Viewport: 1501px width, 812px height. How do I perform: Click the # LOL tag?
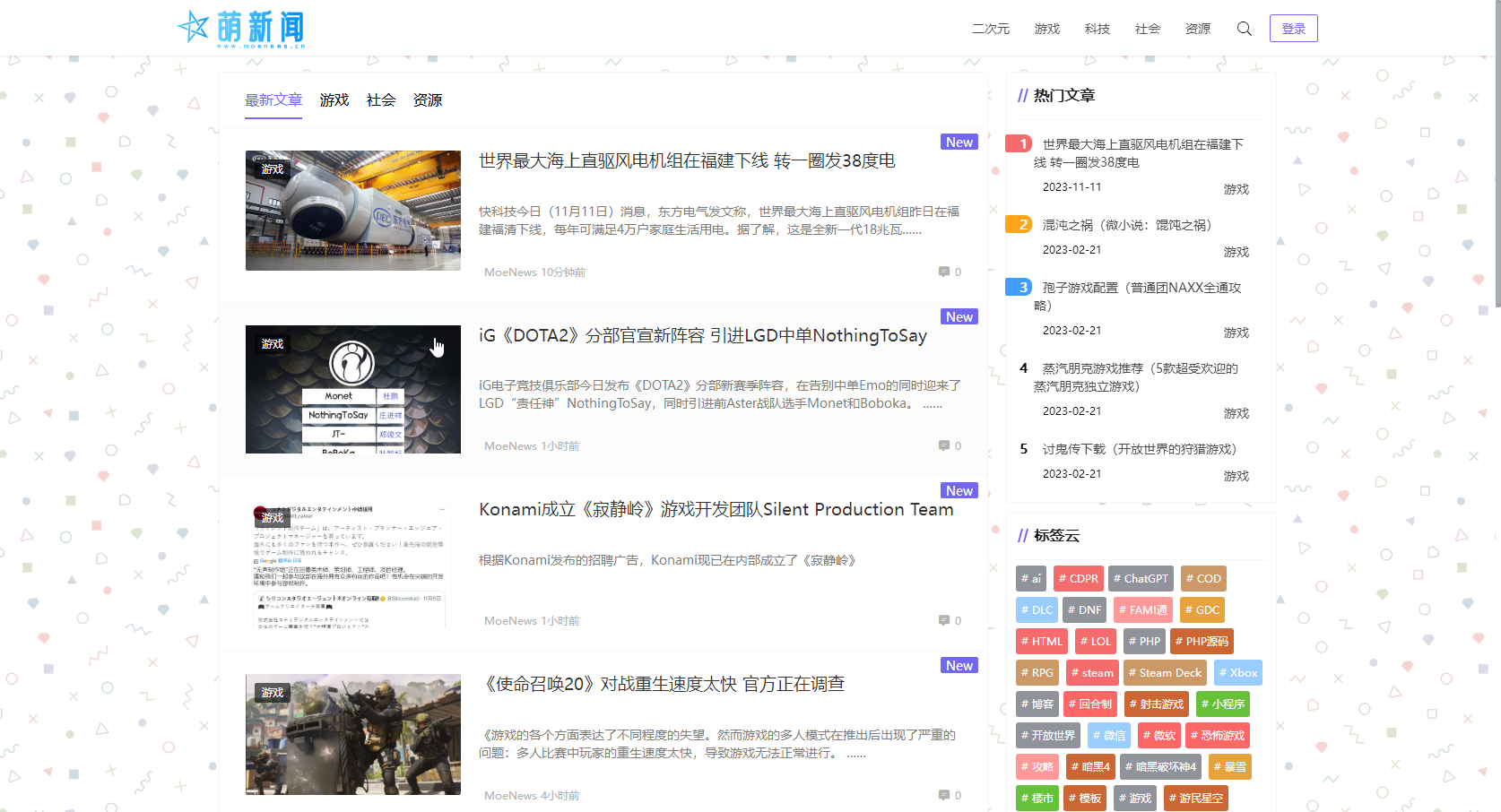[x=1096, y=642]
